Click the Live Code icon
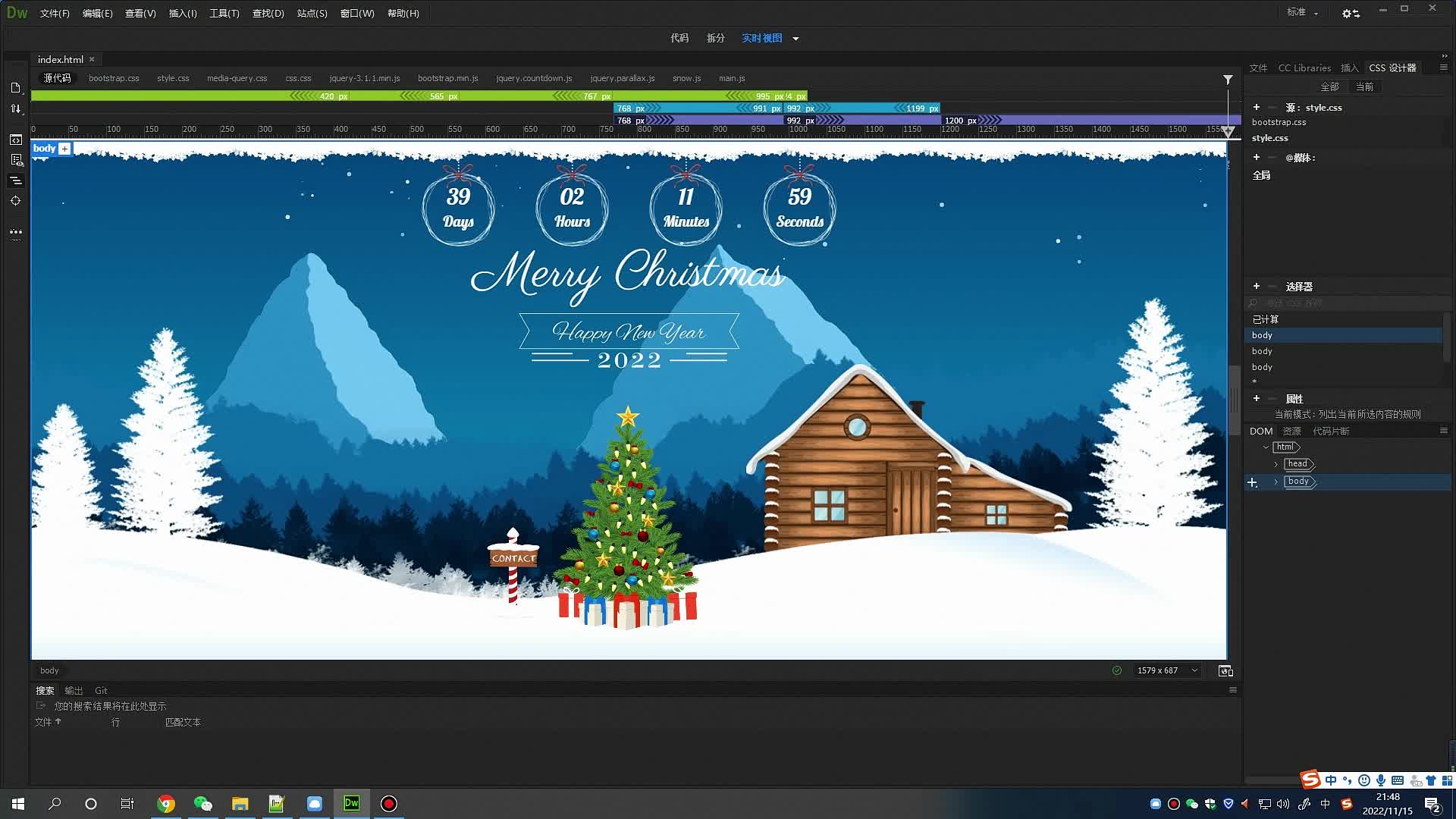Image resolution: width=1456 pixels, height=819 pixels. tap(15, 140)
